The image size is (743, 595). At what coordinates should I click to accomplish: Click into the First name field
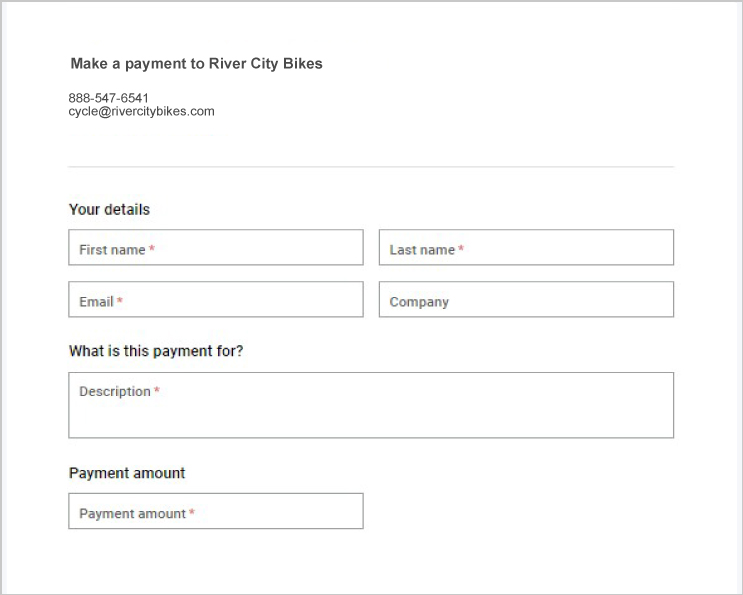pyautogui.click(x=216, y=247)
